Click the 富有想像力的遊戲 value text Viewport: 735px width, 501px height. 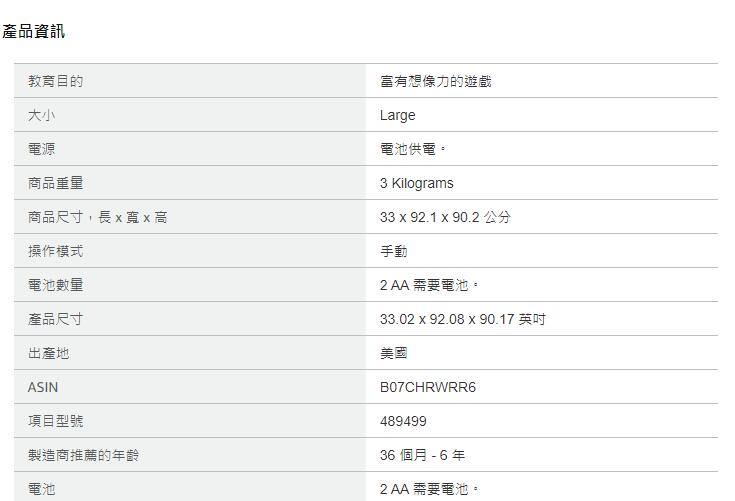click(x=435, y=81)
